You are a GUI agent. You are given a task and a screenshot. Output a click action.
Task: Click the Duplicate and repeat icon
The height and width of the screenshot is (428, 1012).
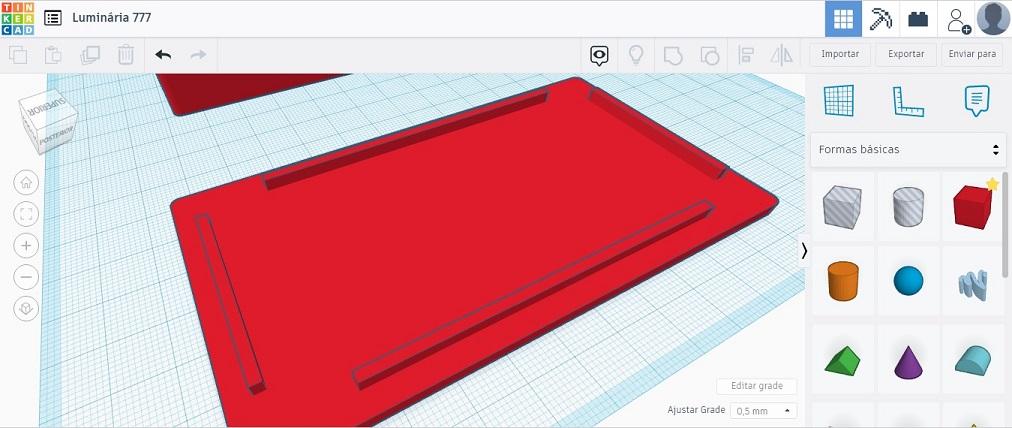coord(90,56)
